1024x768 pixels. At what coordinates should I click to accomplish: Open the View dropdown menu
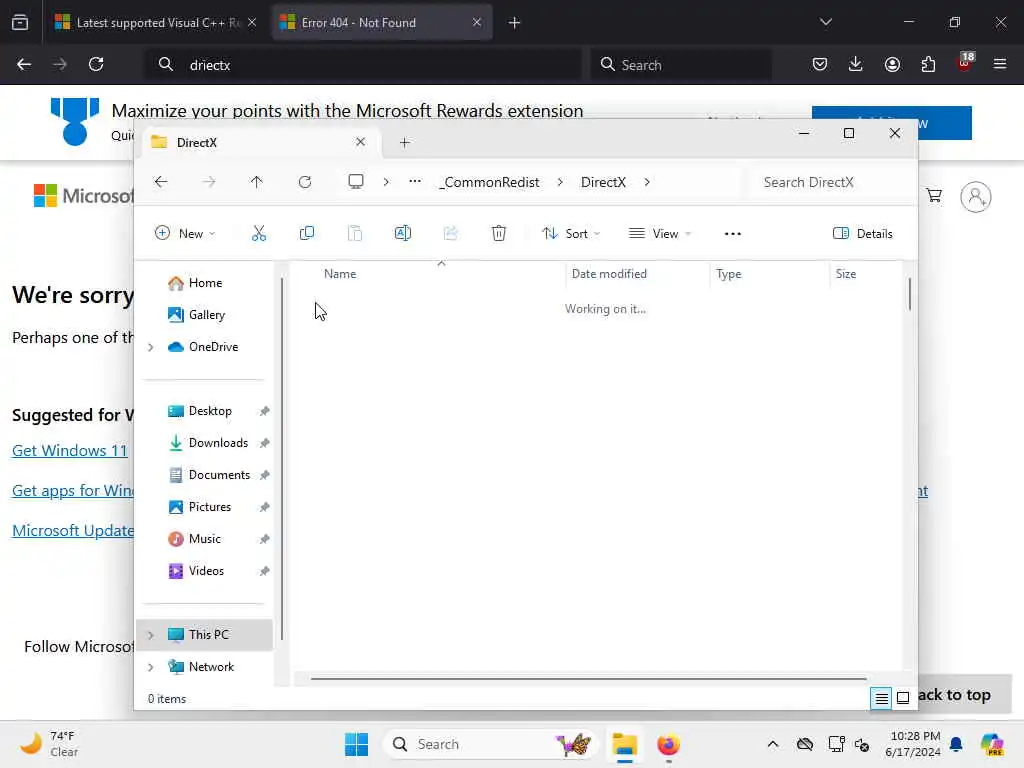pyautogui.click(x=660, y=233)
